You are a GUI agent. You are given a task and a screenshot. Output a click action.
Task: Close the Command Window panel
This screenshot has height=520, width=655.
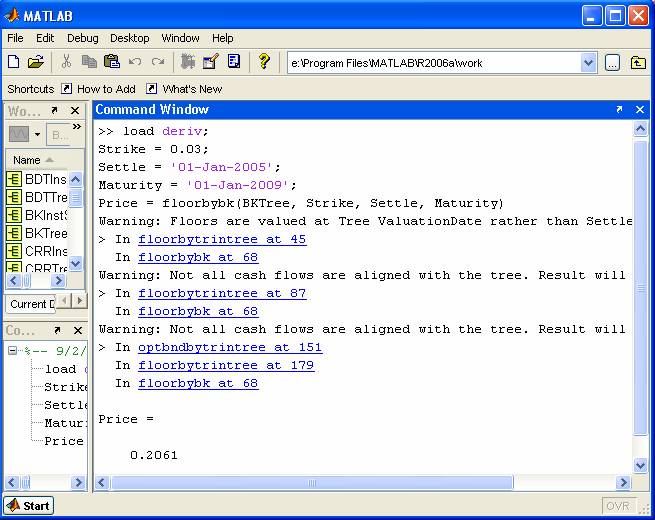pyautogui.click(x=640, y=109)
